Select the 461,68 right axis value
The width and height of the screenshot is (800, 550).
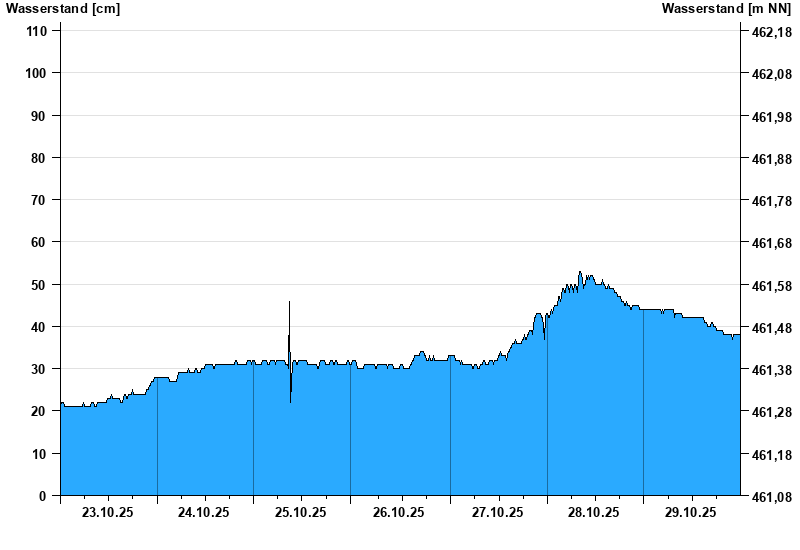point(772,243)
